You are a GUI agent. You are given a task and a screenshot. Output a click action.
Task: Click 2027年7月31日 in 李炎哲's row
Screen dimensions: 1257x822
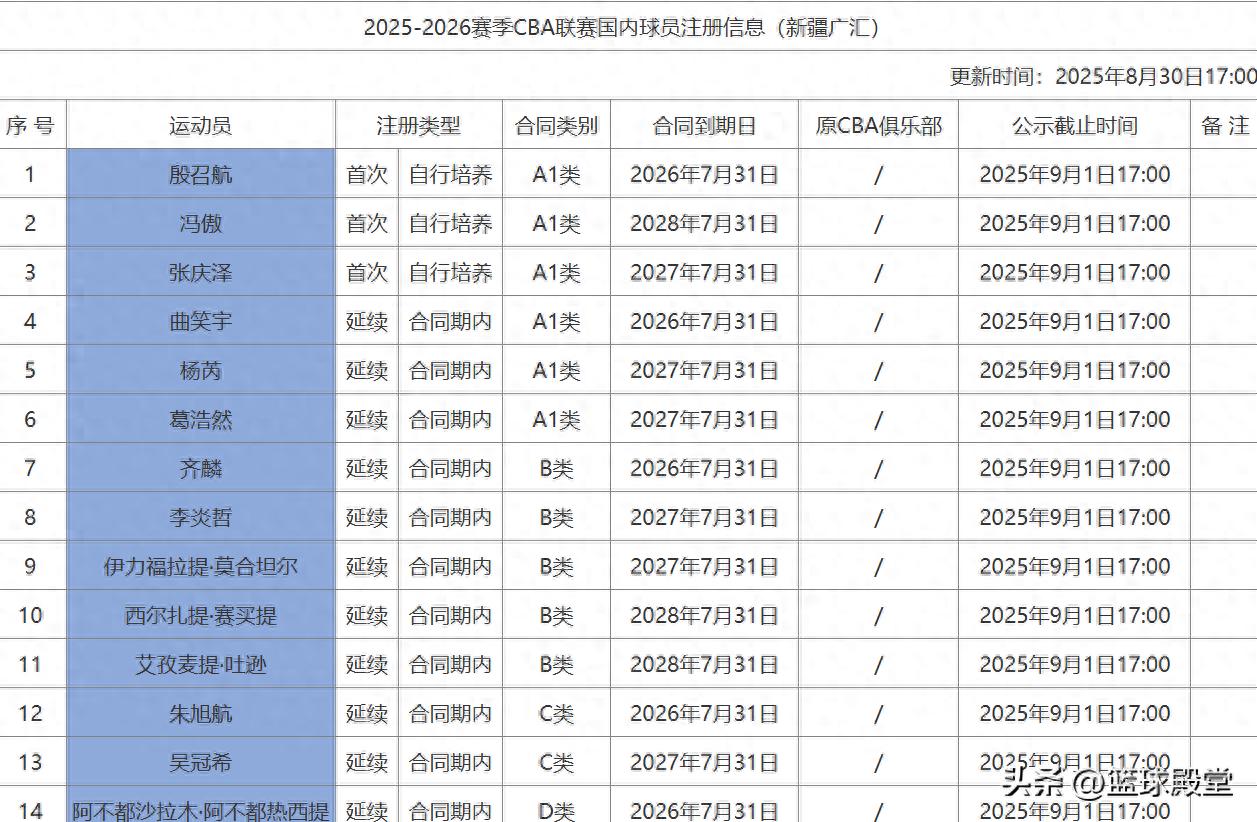(704, 518)
